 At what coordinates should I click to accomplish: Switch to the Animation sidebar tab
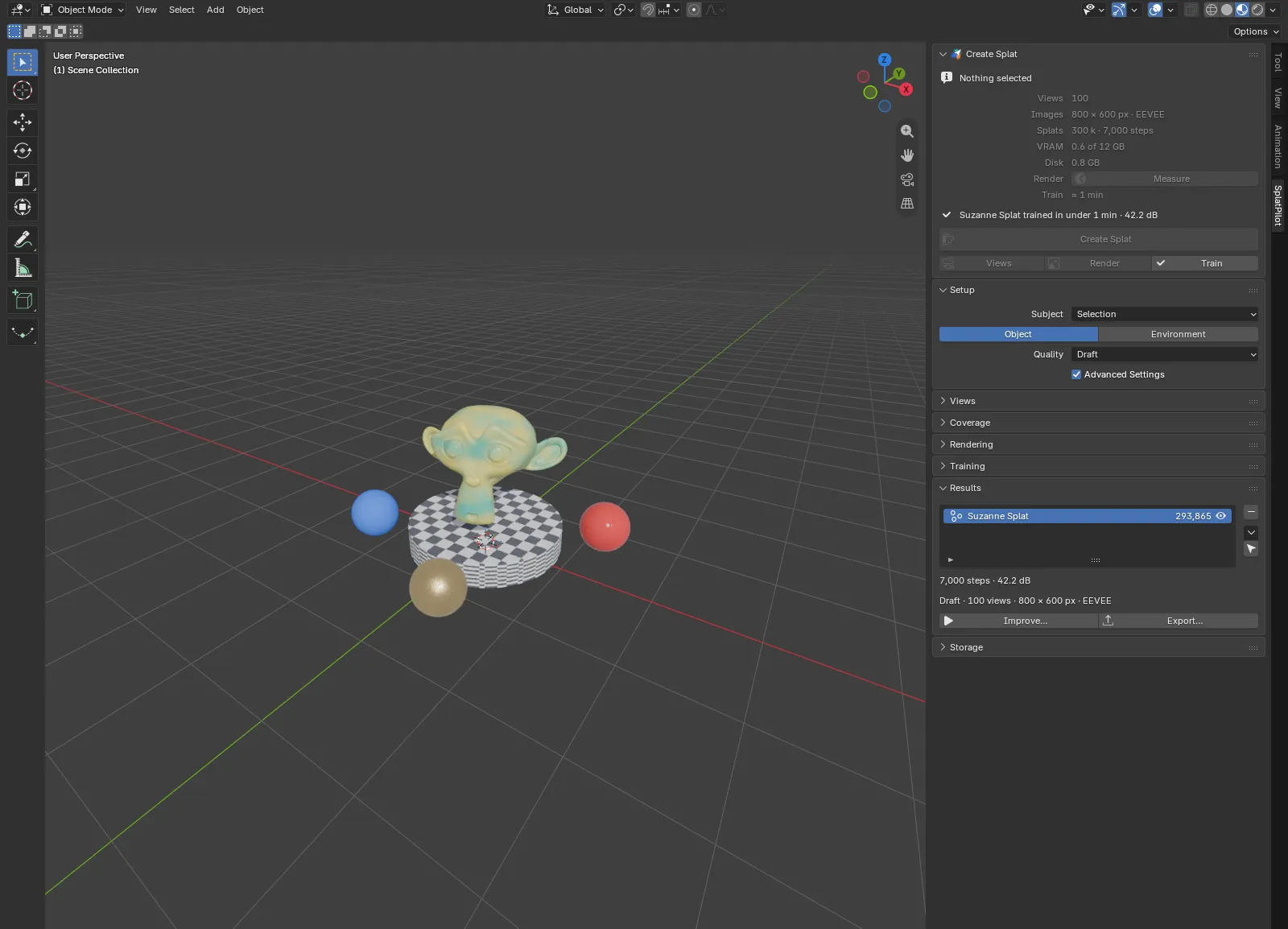click(1278, 147)
